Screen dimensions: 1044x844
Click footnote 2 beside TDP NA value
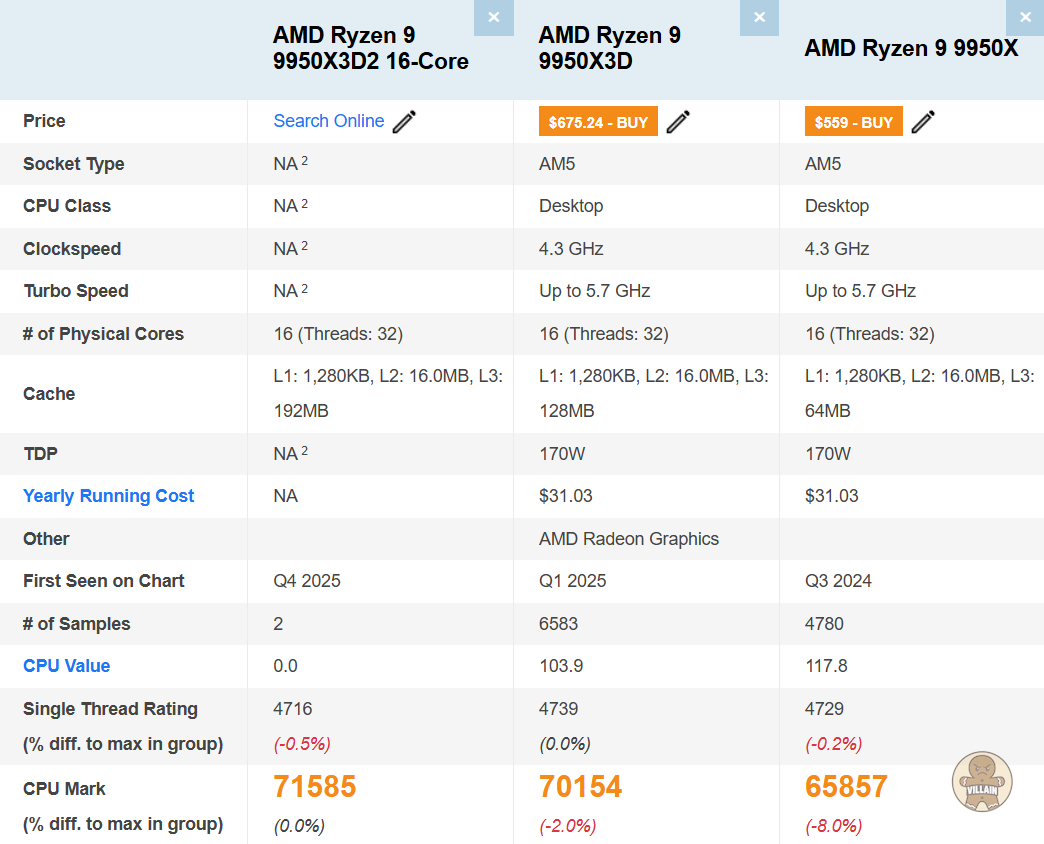coord(304,451)
